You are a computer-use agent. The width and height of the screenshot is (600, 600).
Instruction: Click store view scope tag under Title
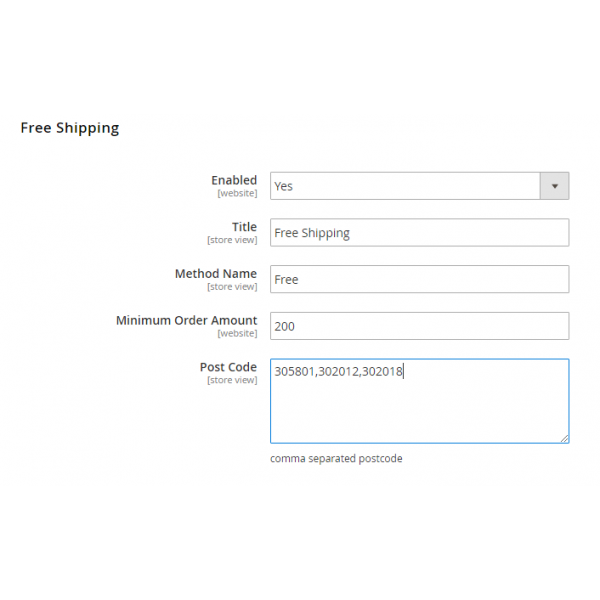(232, 240)
